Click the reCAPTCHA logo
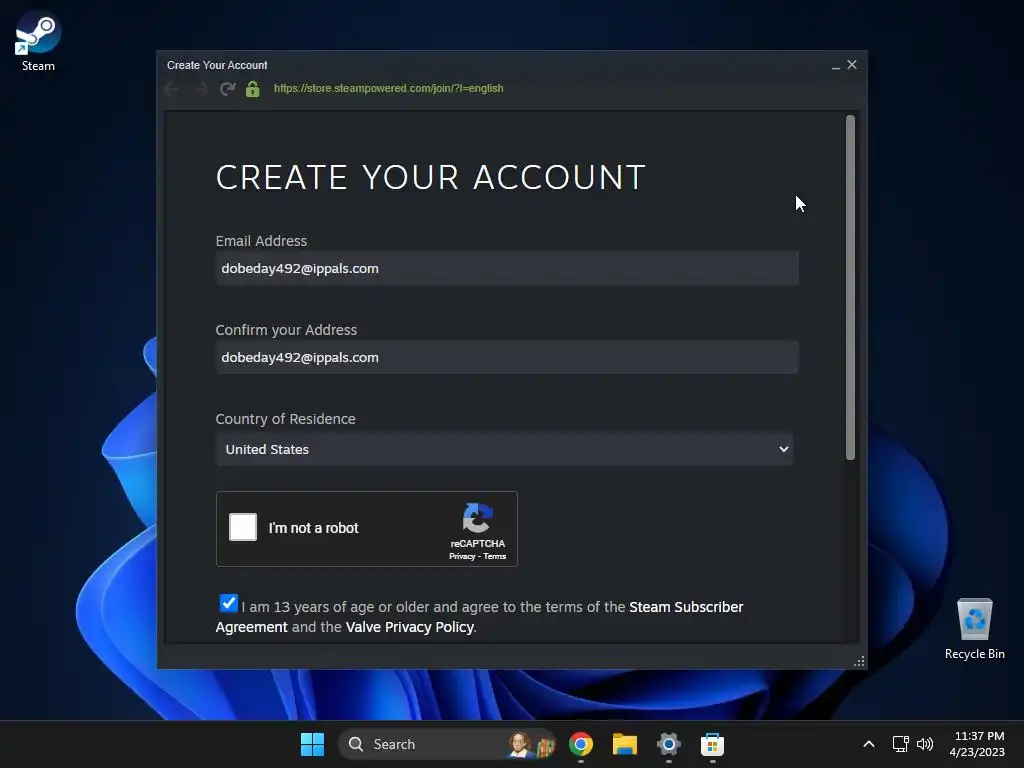The width and height of the screenshot is (1024, 768). 477,518
